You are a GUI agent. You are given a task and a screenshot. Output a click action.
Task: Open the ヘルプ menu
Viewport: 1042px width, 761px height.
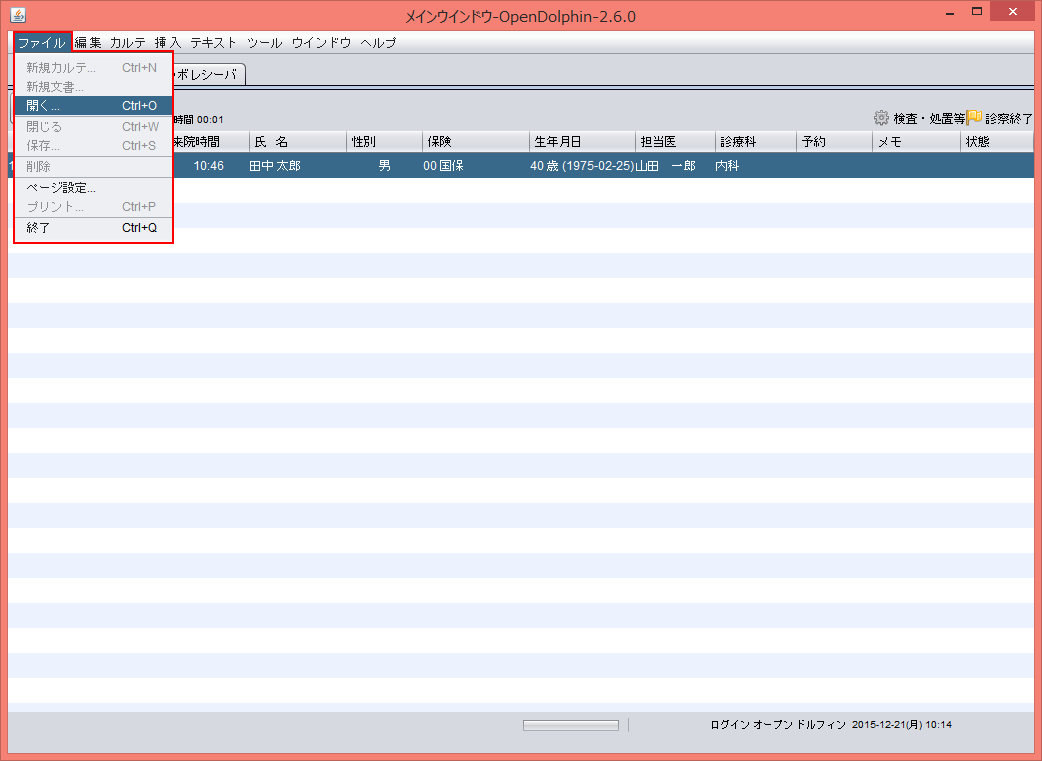point(378,43)
